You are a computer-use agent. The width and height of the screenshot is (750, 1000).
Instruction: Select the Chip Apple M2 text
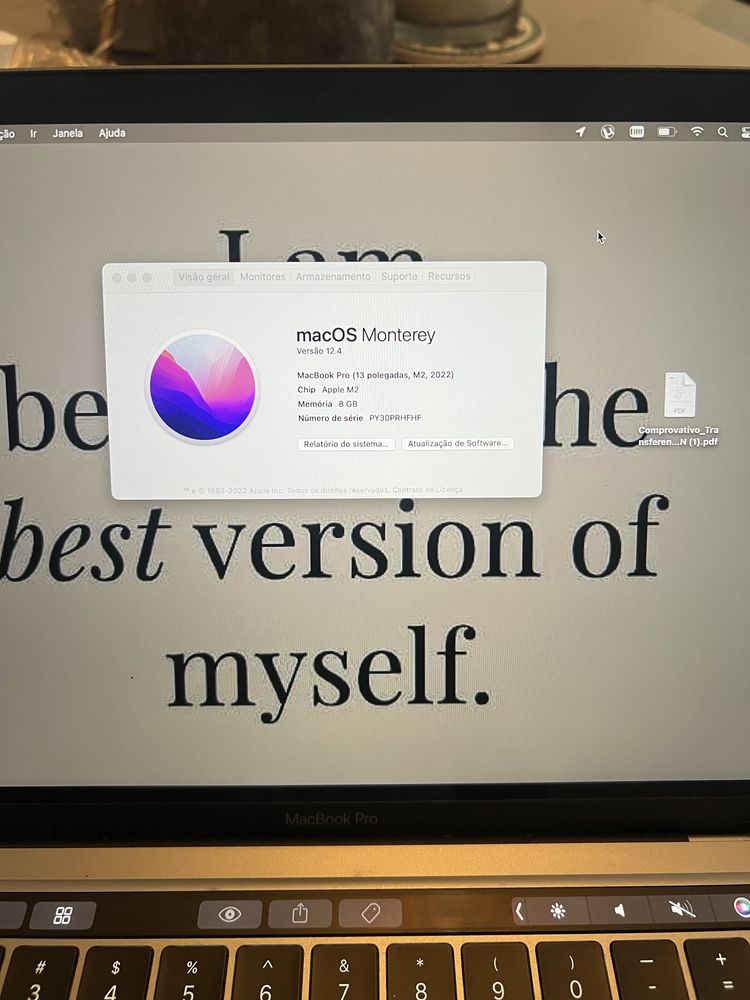pyautogui.click(x=328, y=389)
